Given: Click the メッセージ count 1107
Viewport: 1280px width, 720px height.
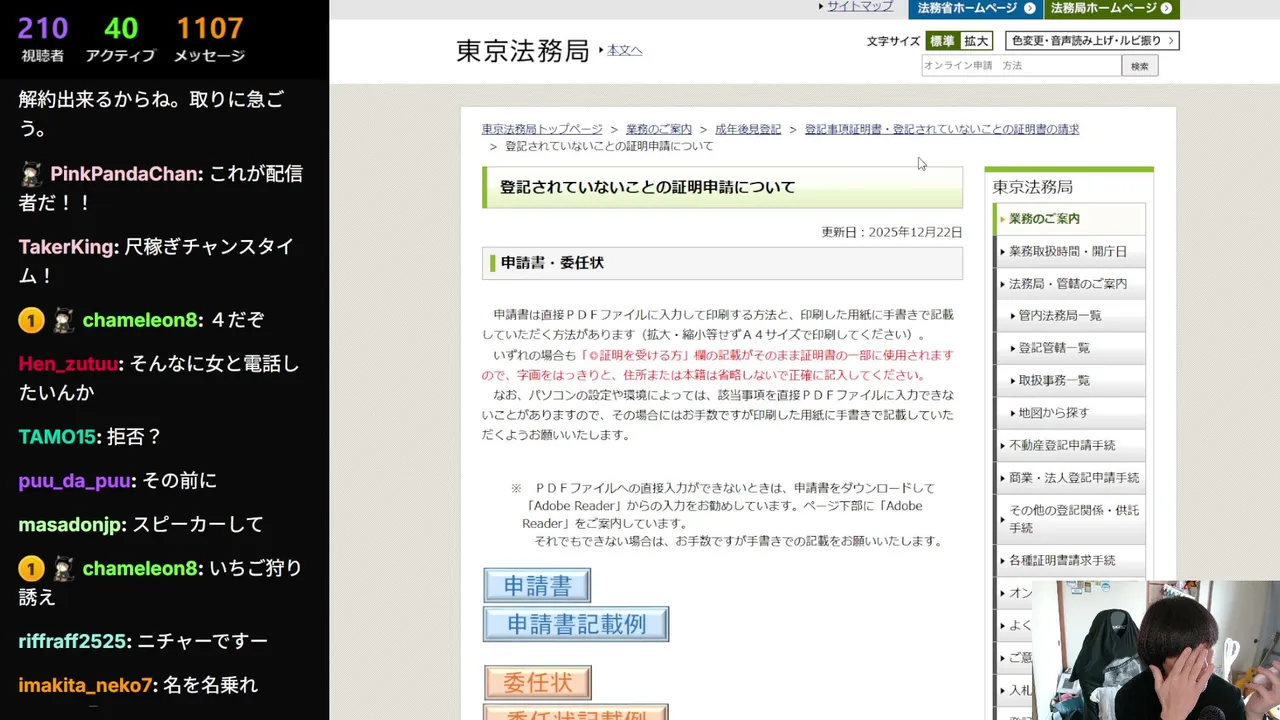Looking at the screenshot, I should pyautogui.click(x=210, y=28).
